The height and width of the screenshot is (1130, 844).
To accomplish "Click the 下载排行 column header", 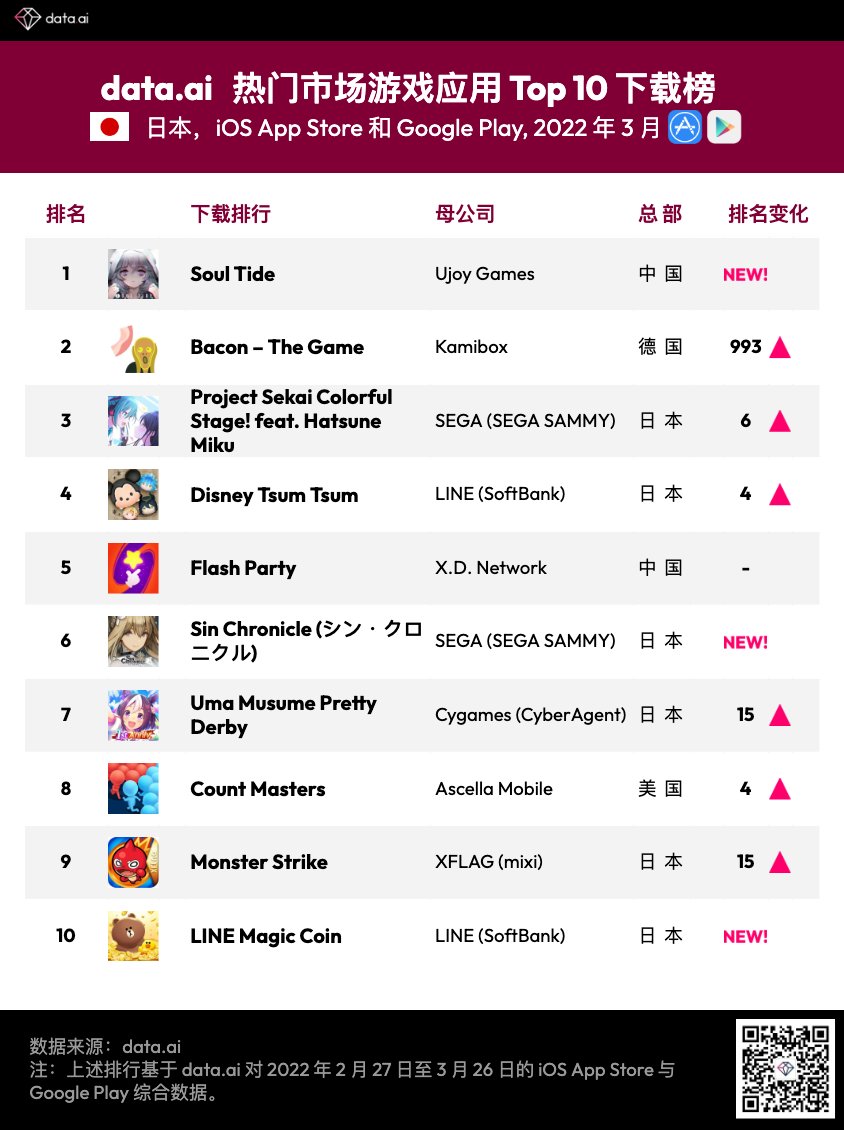I will 230,214.
